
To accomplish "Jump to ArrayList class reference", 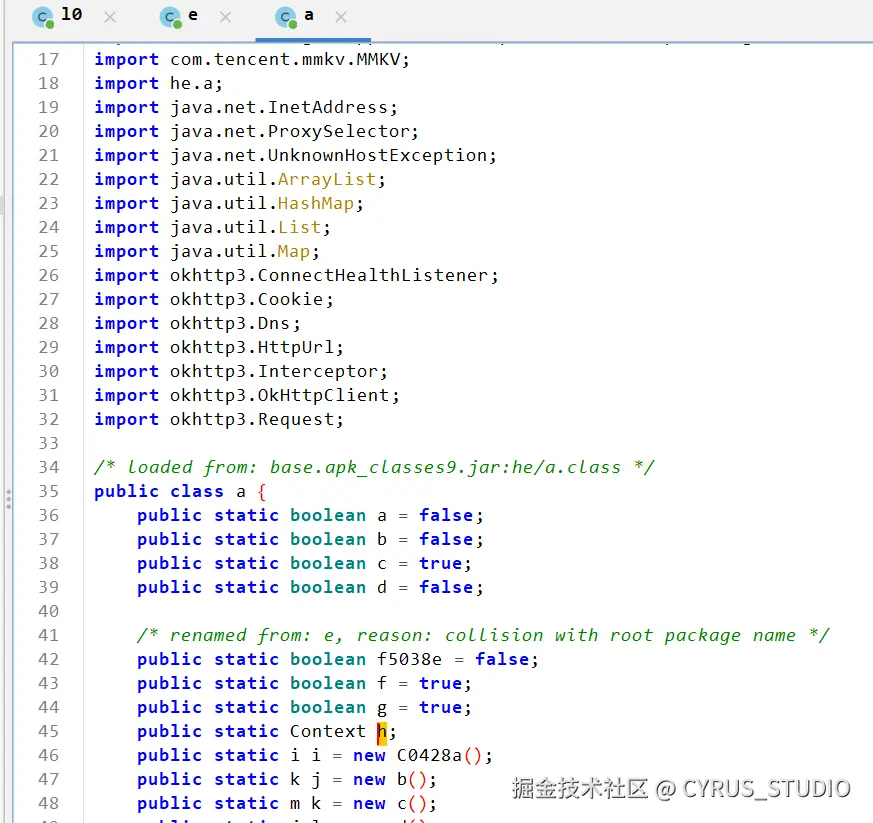I will (327, 179).
